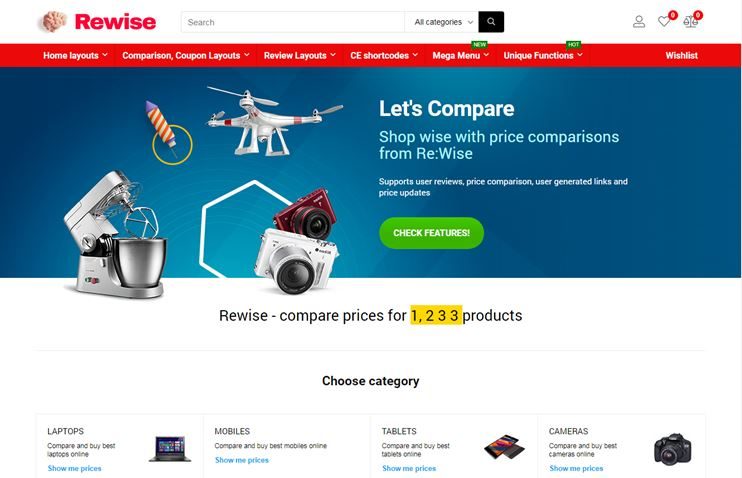Click the DSLR camera category image
The image size is (742, 478).
[672, 449]
